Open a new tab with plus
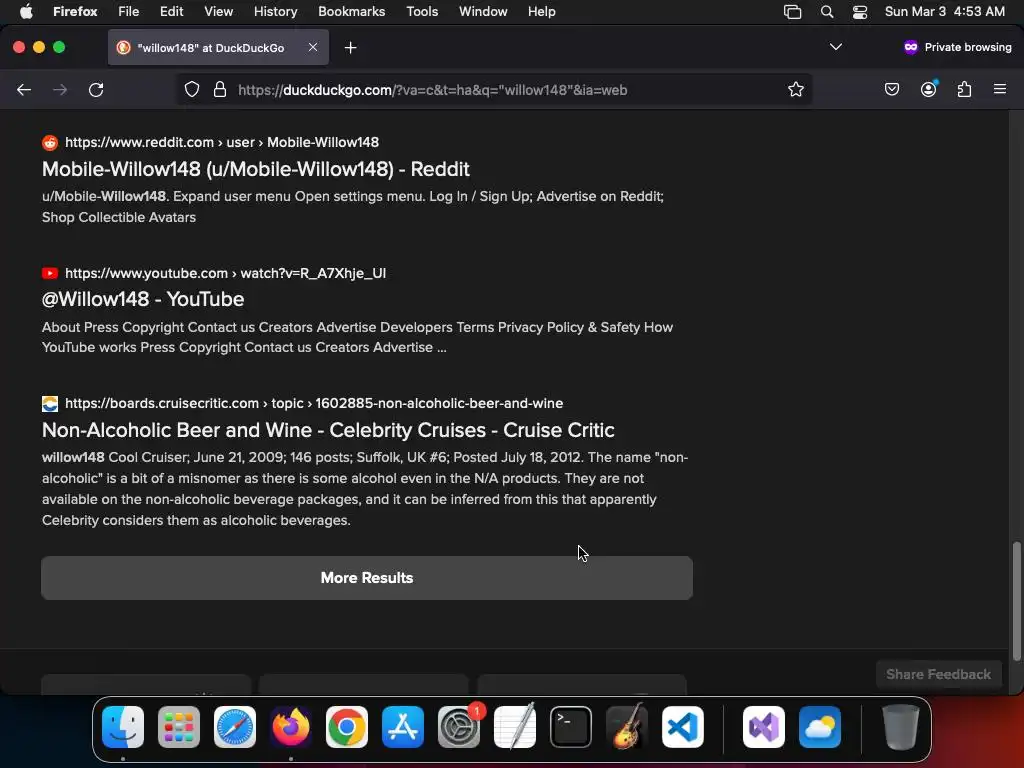 point(351,48)
